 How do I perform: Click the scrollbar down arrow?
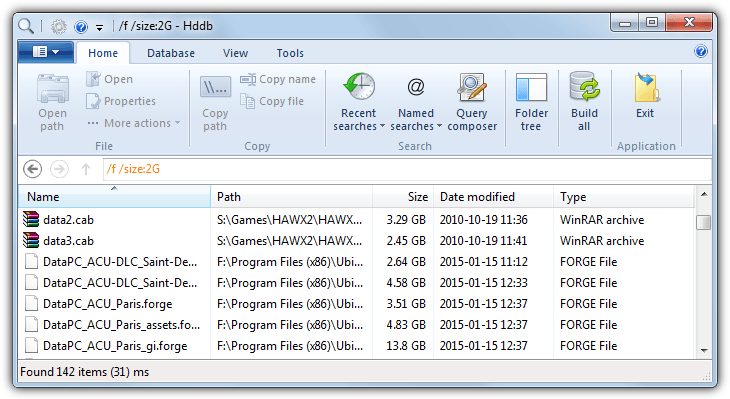[x=703, y=351]
